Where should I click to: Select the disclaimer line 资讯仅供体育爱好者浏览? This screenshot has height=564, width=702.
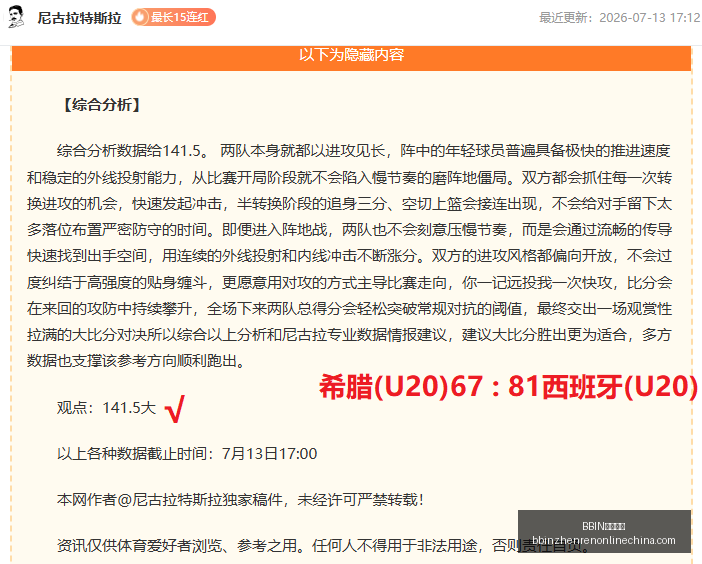[322, 545]
